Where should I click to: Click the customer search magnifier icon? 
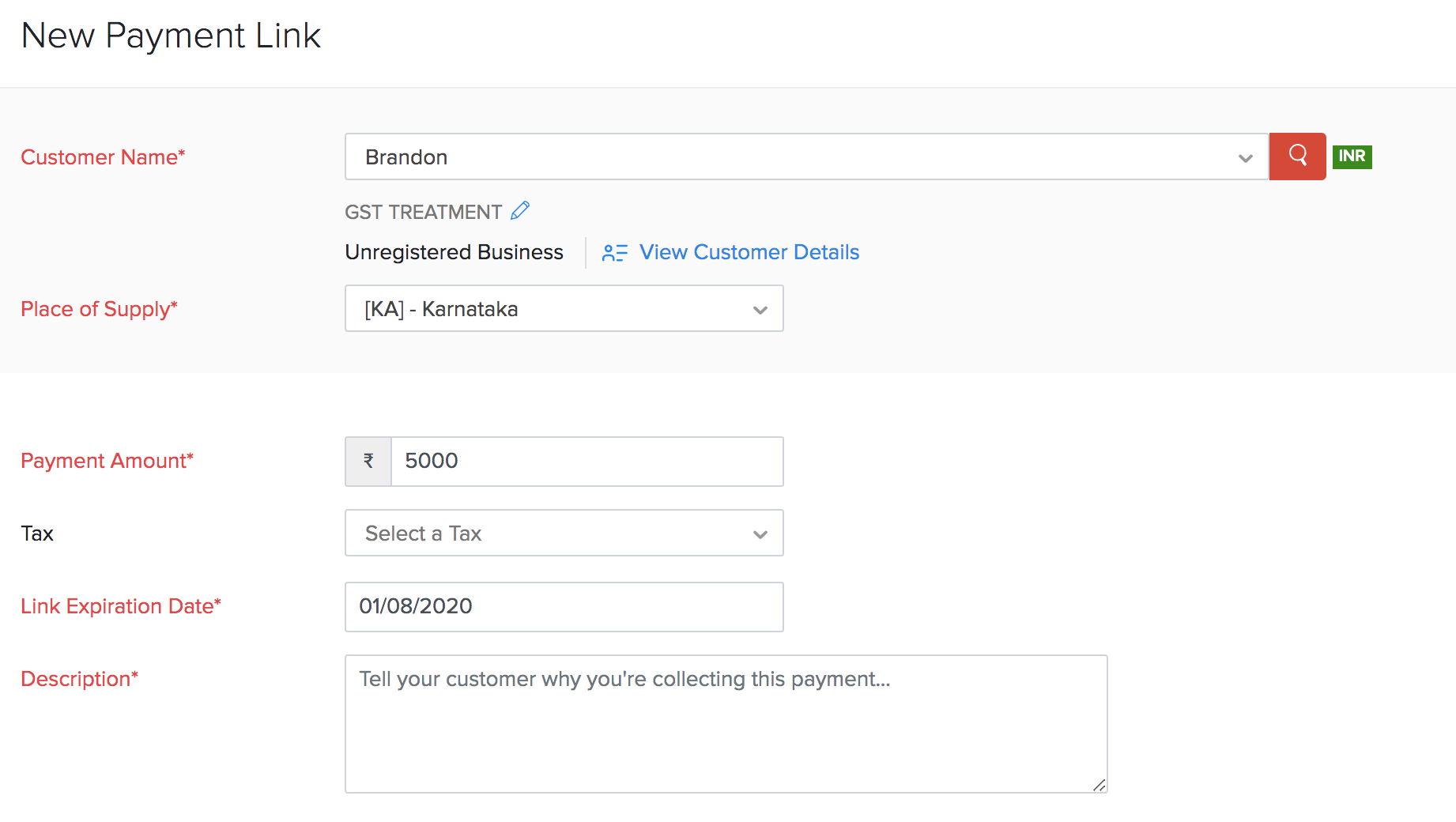point(1297,156)
